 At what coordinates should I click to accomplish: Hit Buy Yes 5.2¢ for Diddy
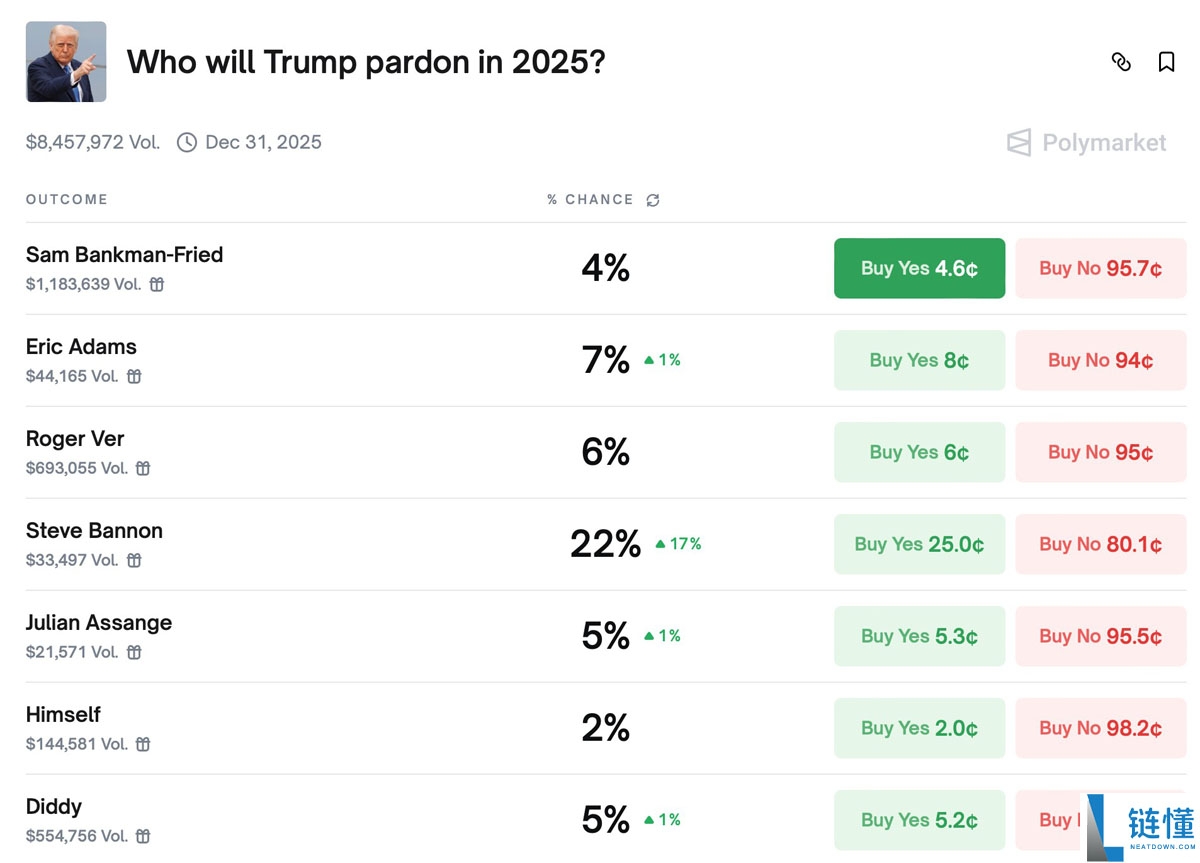(919, 820)
